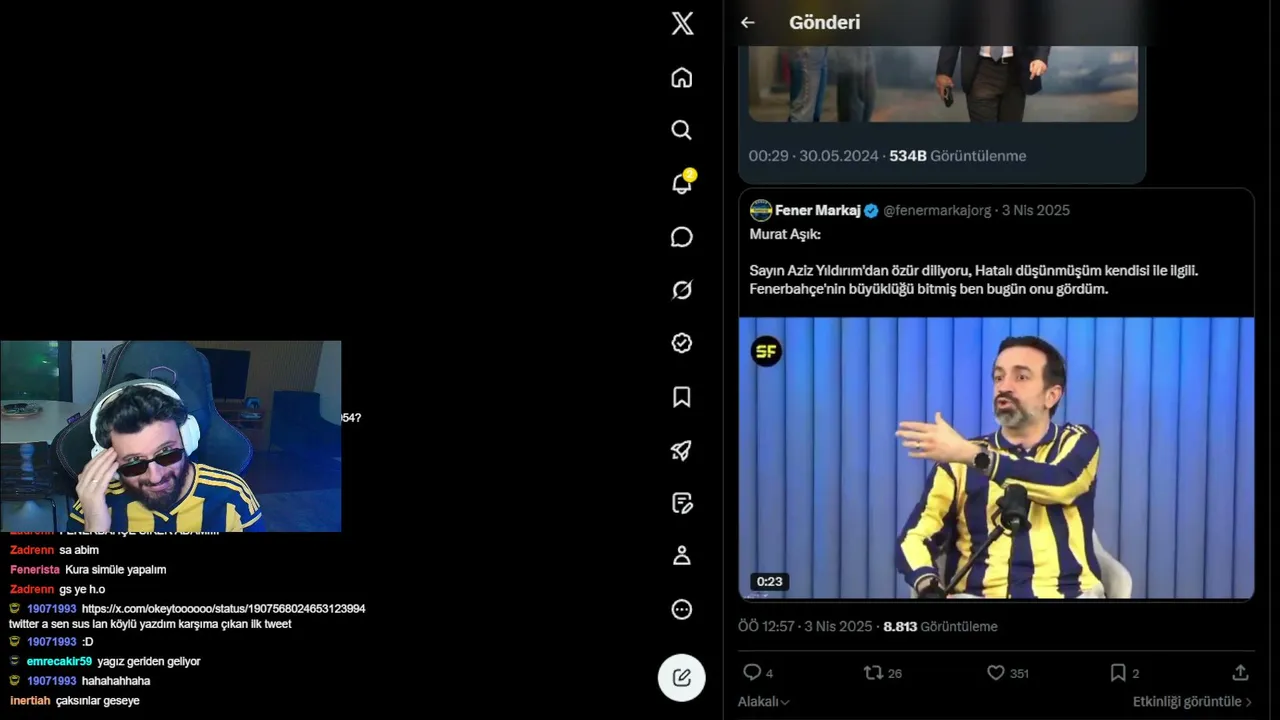This screenshot has width=1280, height=720.
Task: Click the inertiah chat username
Action: point(30,701)
